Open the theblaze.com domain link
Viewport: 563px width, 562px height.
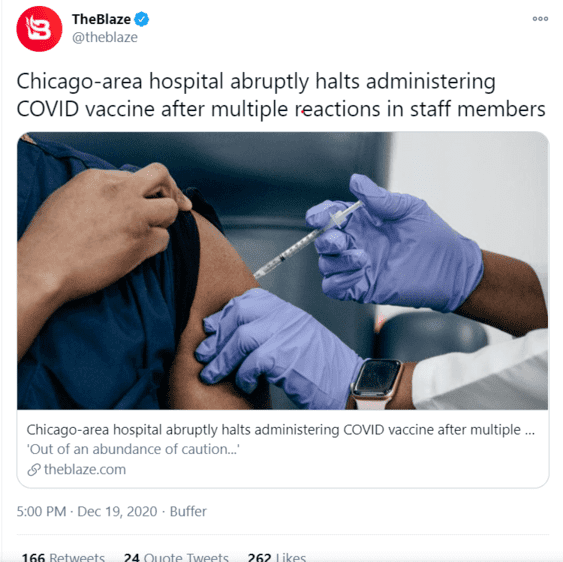coord(85,470)
